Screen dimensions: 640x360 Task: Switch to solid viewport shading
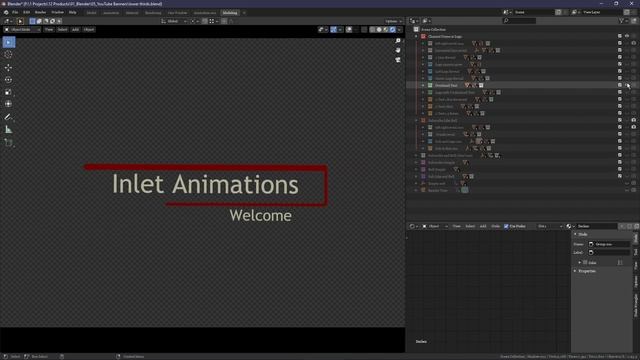(379, 29)
